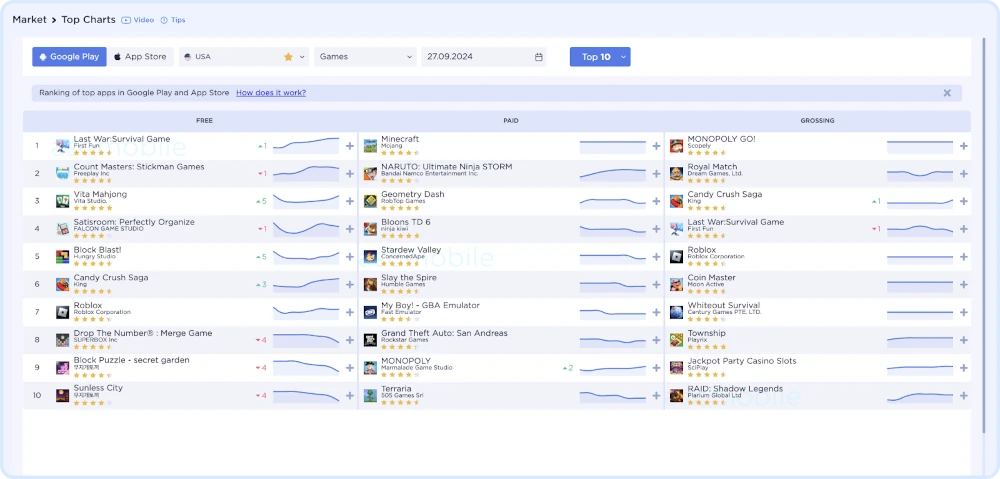Viewport: 1000px width, 479px height.
Task: Add Slay the Spire with plus icon
Action: [656, 284]
